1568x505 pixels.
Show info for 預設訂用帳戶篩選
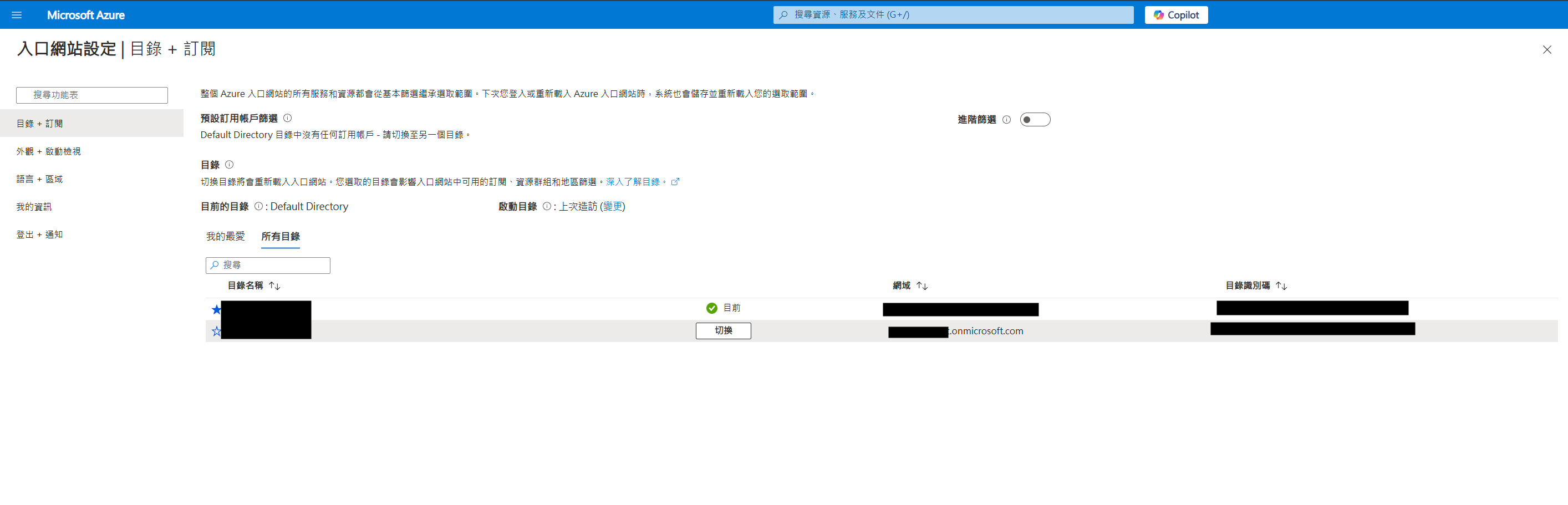287,118
